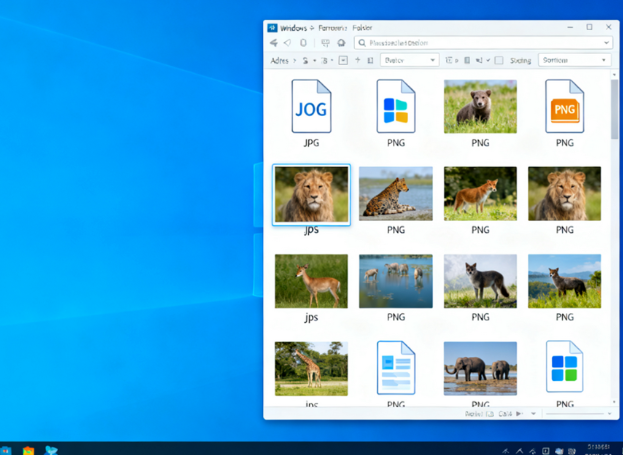Click the Sloting label in toolbar
Screen dimensions: 623x455
pyautogui.click(x=520, y=61)
